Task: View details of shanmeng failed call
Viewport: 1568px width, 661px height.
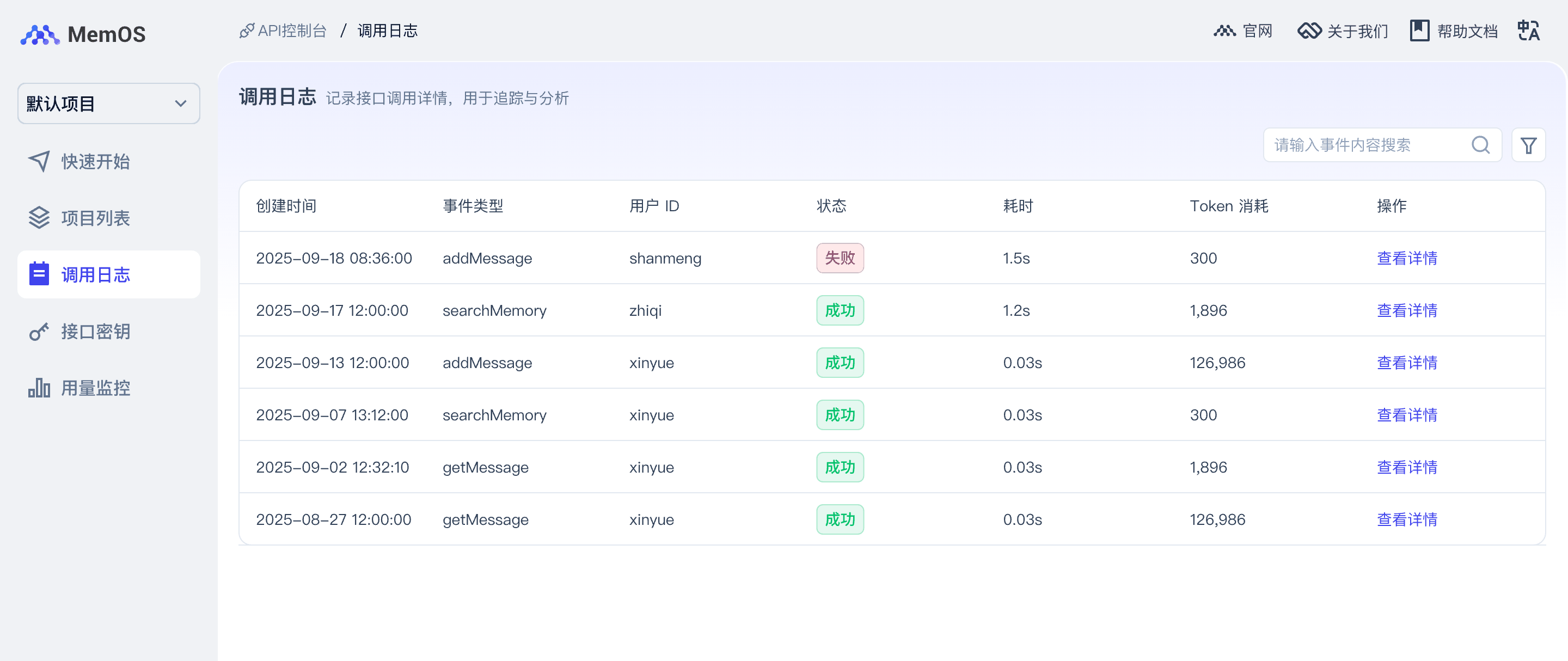Action: 1406,258
